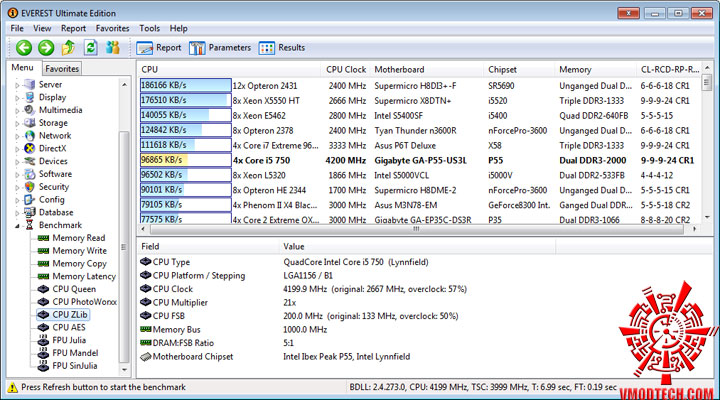720x400 pixels.
Task: Select the Server tree icon
Action: (29, 85)
